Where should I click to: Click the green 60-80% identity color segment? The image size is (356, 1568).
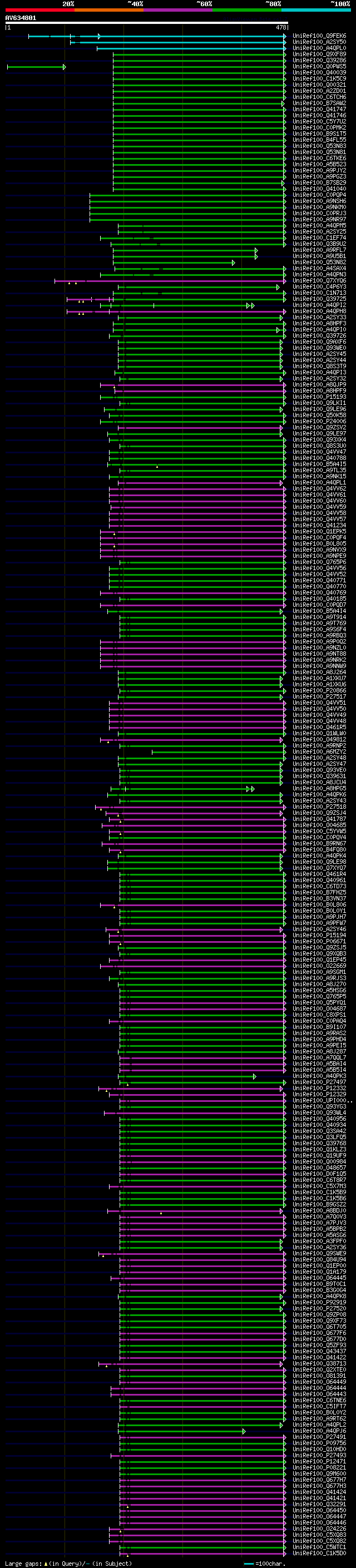click(x=247, y=10)
